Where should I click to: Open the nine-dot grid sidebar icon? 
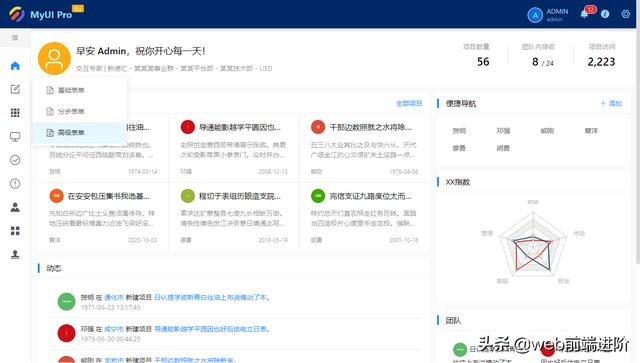point(15,113)
